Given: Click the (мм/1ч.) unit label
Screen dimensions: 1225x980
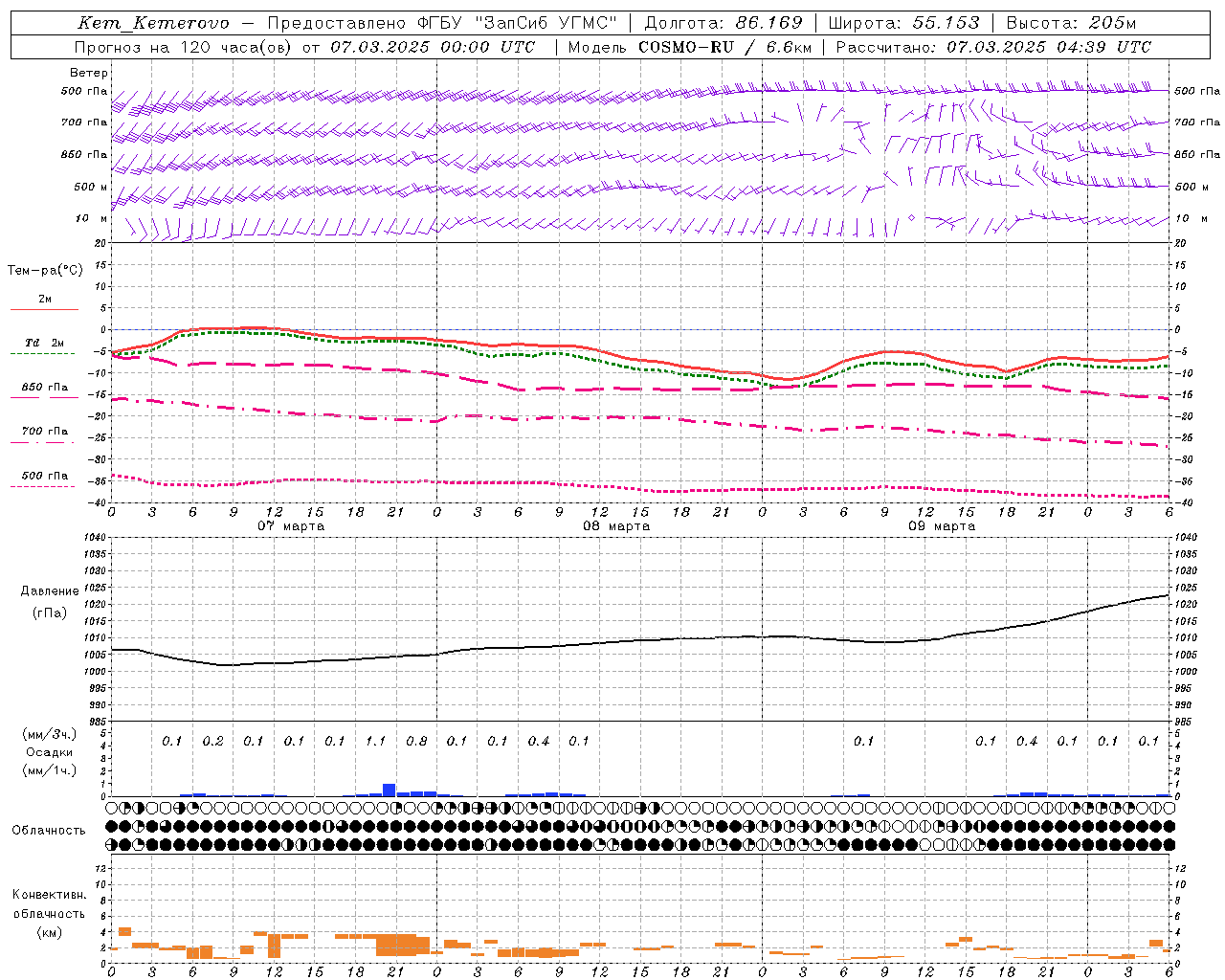Looking at the screenshot, I should [50, 770].
